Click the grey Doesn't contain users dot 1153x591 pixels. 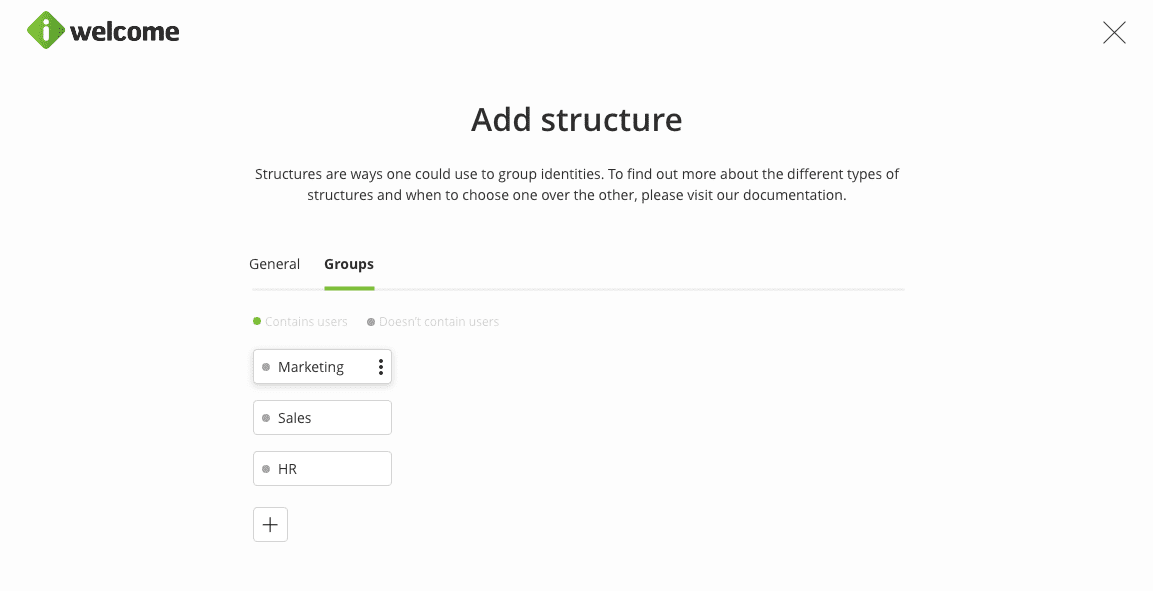tap(371, 322)
